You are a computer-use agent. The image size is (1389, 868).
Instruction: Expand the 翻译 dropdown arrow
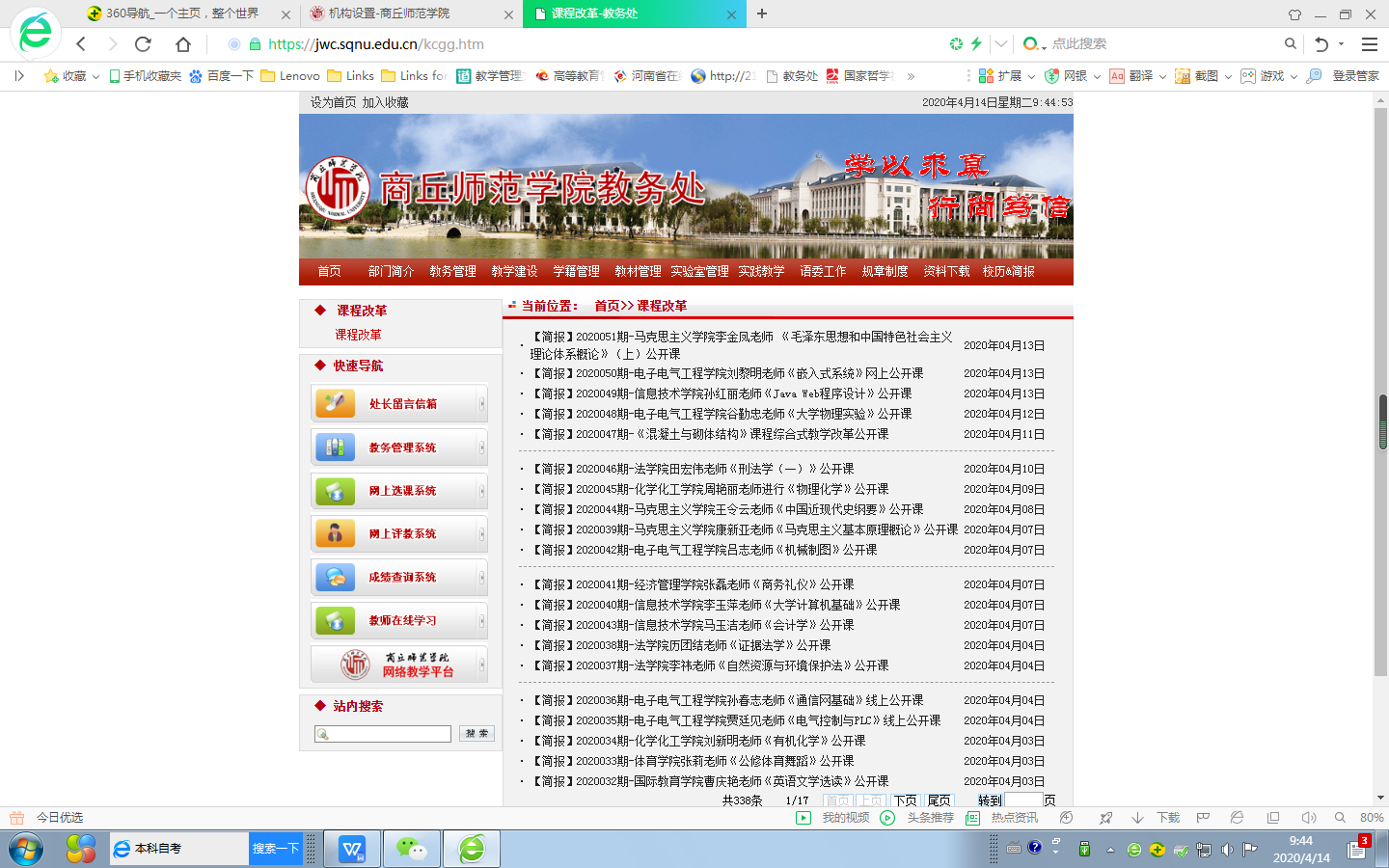[x=1162, y=76]
